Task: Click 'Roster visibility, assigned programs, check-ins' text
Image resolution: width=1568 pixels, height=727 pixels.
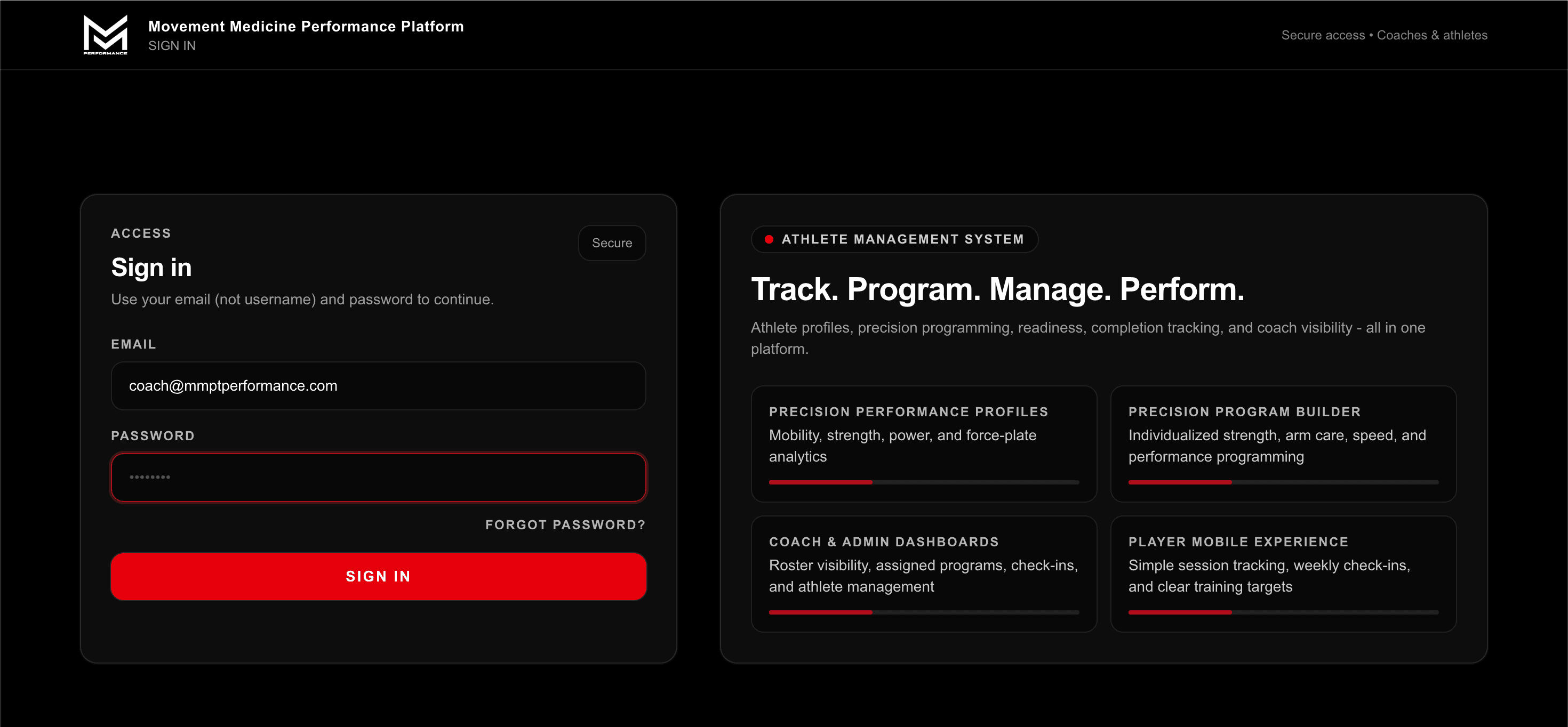Action: [923, 576]
